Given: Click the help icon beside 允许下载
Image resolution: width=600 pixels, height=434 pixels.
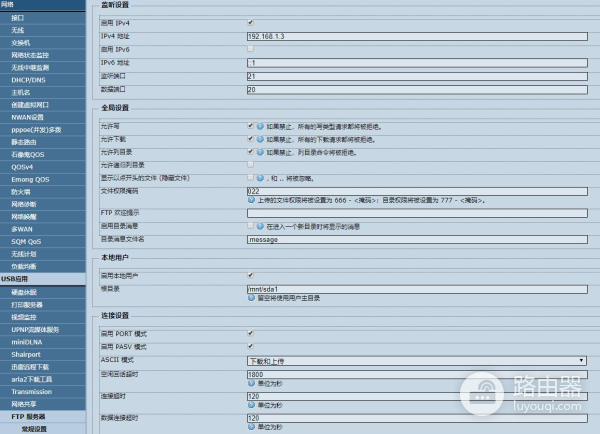Looking at the screenshot, I should [260, 139].
